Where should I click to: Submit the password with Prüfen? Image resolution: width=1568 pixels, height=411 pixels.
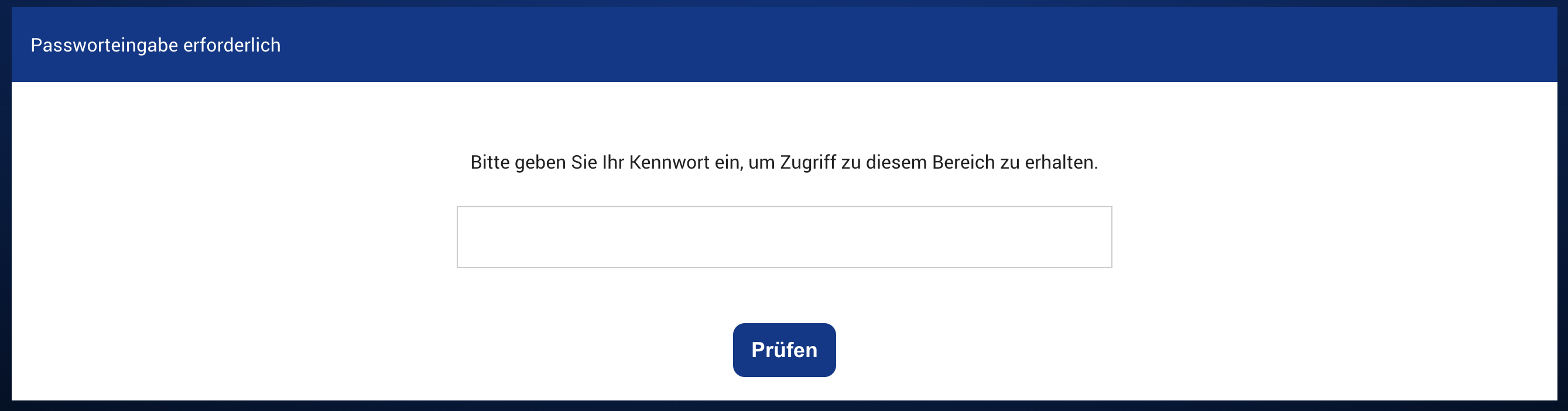coord(784,350)
